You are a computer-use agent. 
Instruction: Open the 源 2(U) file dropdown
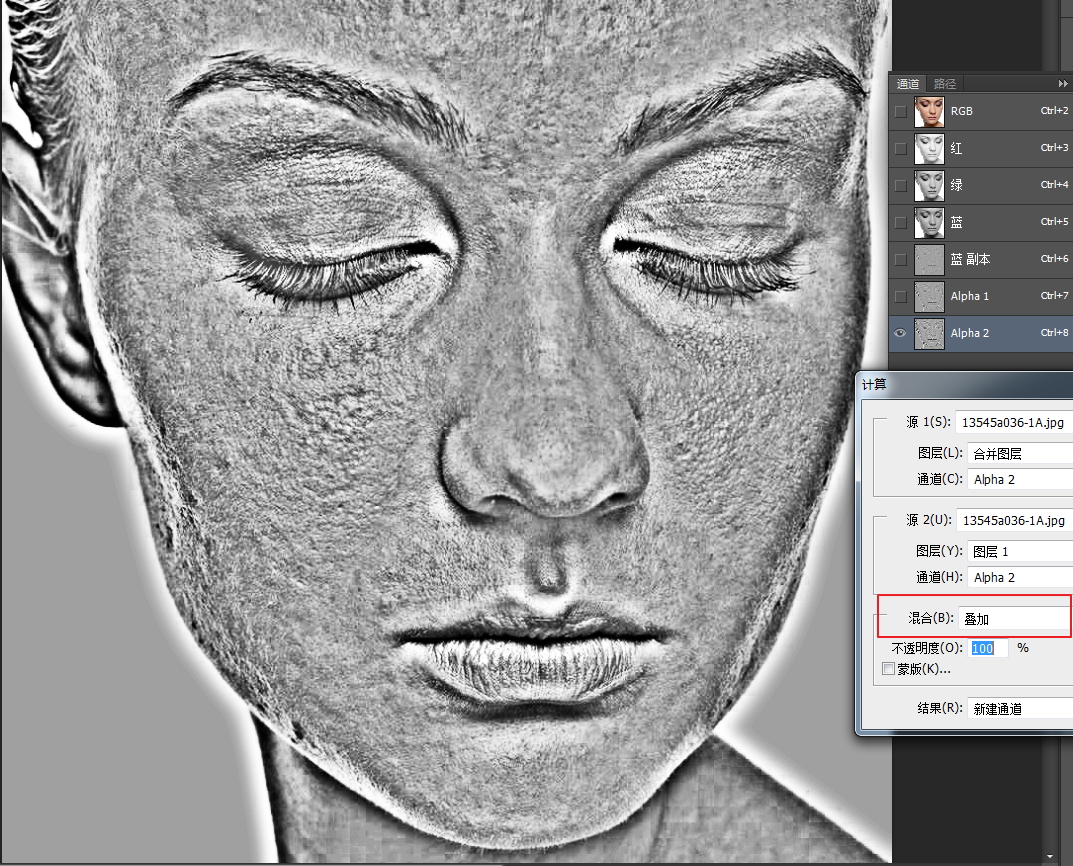[x=1015, y=521]
